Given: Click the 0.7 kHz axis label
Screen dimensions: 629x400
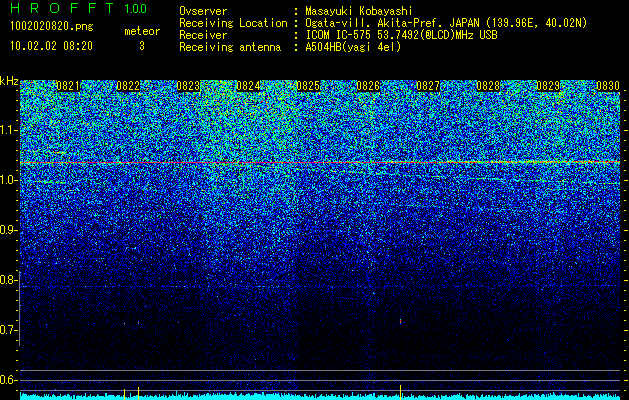Looking at the screenshot, I should (x=7, y=330).
